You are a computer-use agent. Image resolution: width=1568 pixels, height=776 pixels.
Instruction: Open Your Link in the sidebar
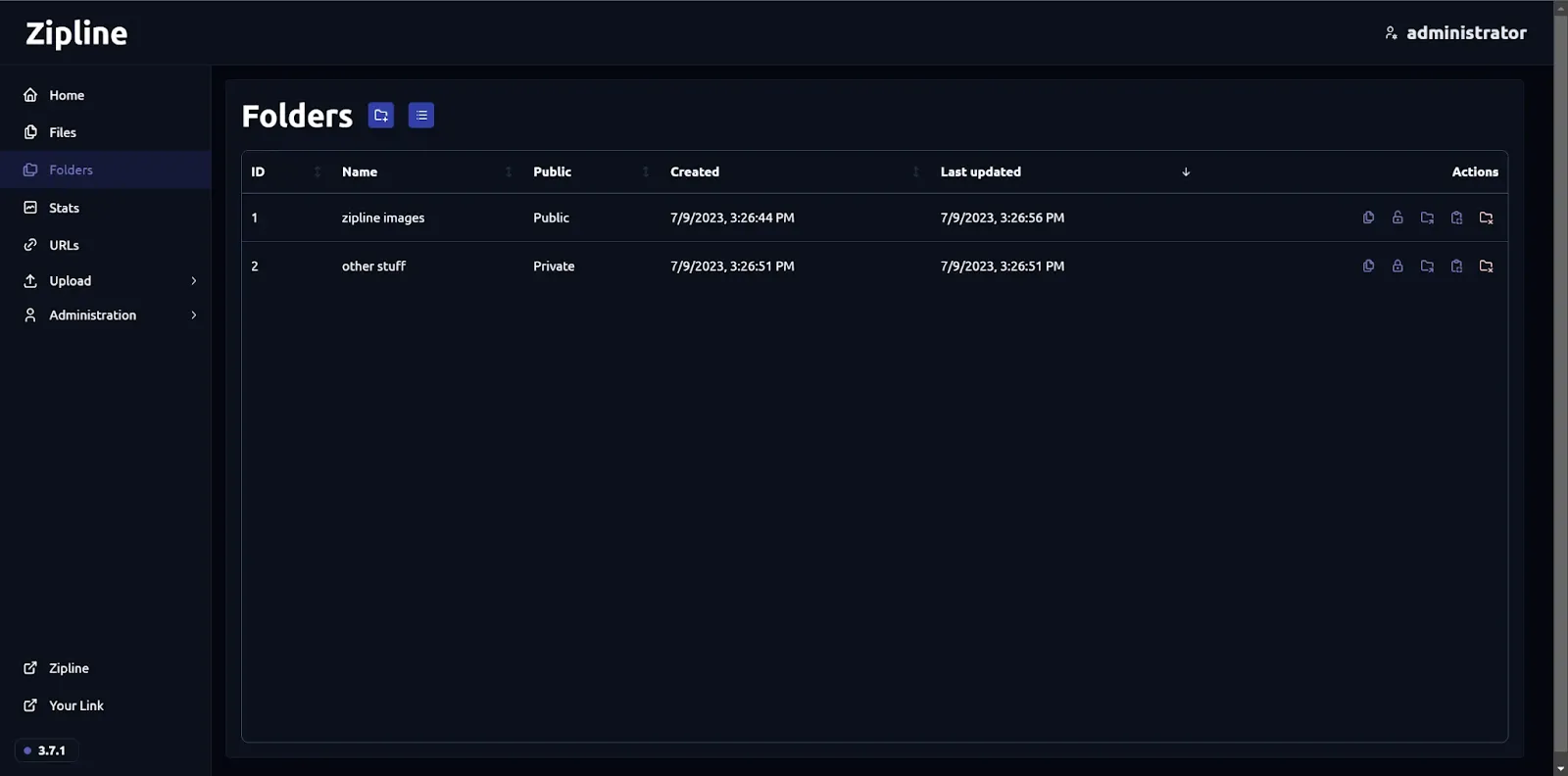pyautogui.click(x=106, y=705)
